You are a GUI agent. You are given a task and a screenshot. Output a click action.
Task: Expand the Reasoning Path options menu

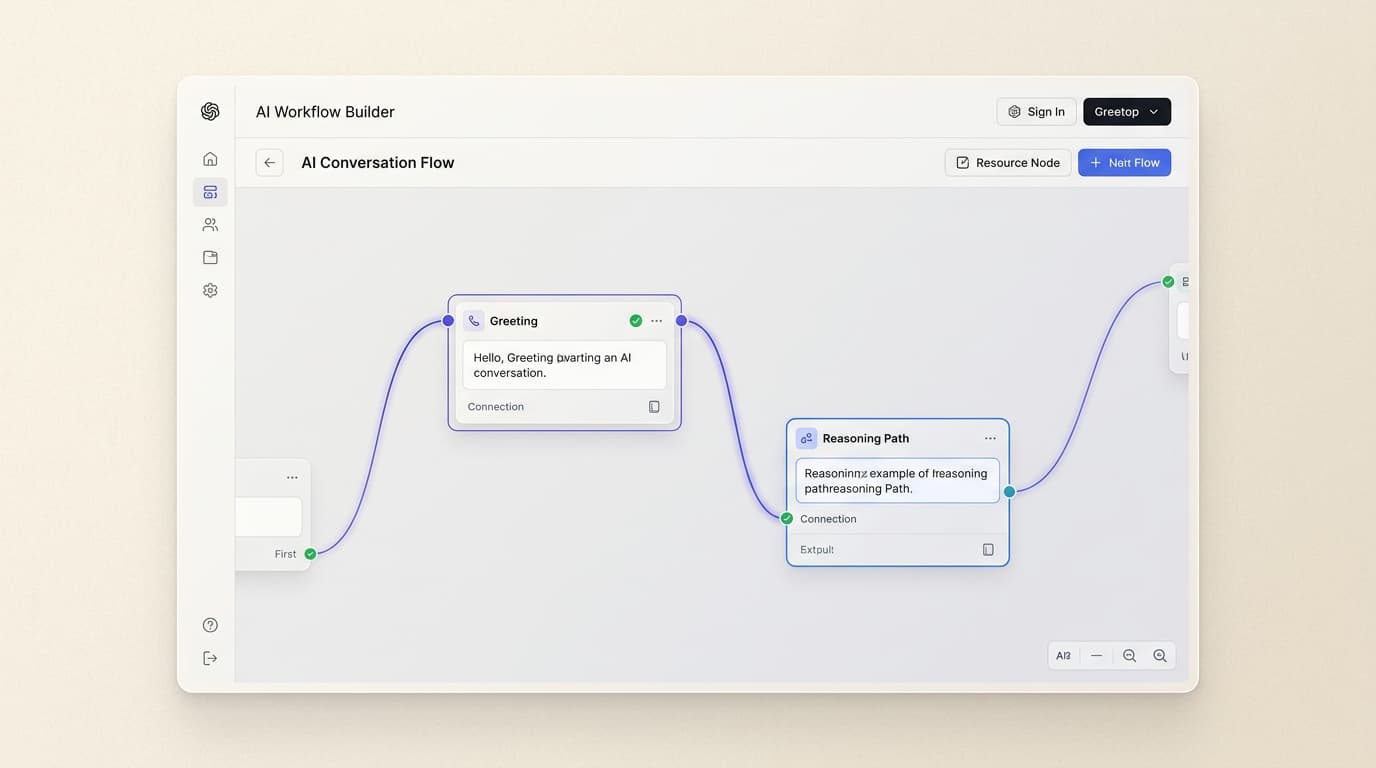click(990, 437)
